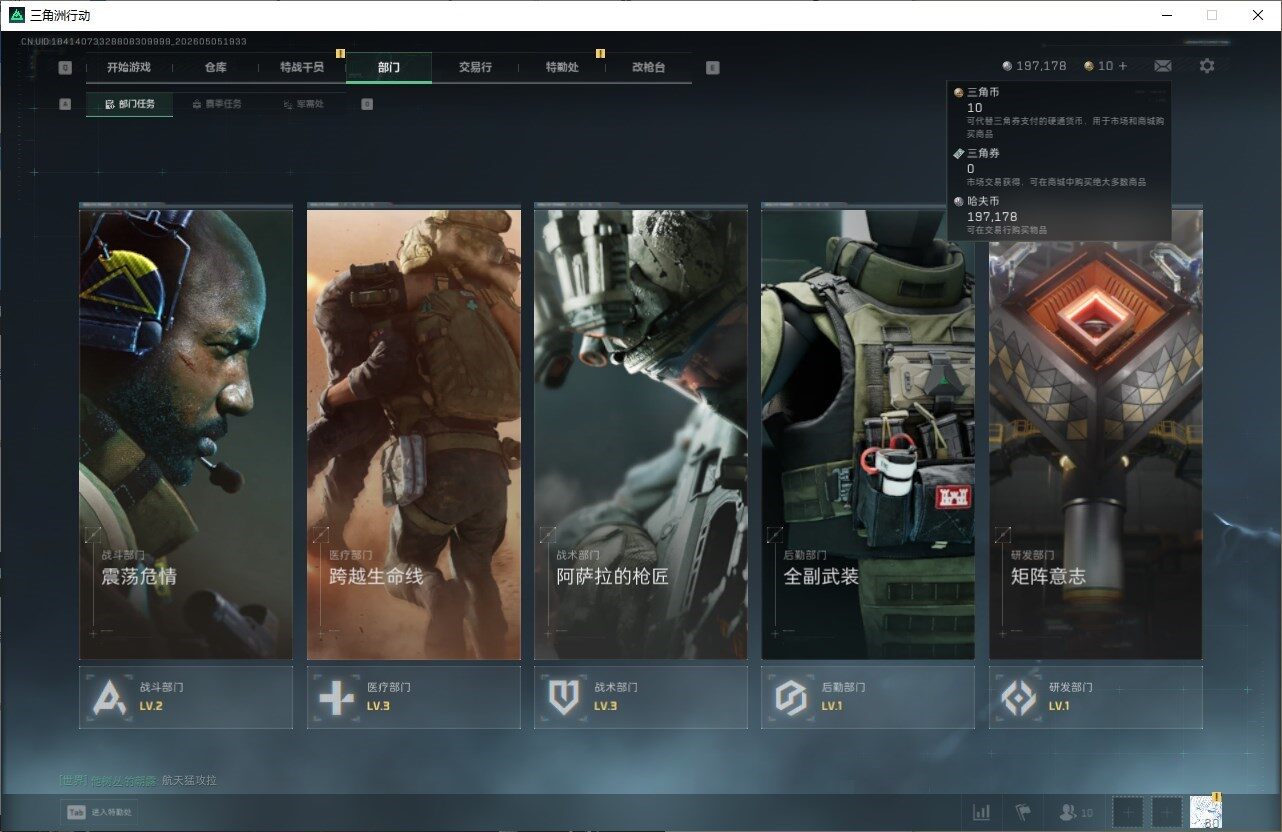Viewport: 1282px width, 832px height.
Task: Open the 全副武装 logistics department card
Action: pos(868,432)
